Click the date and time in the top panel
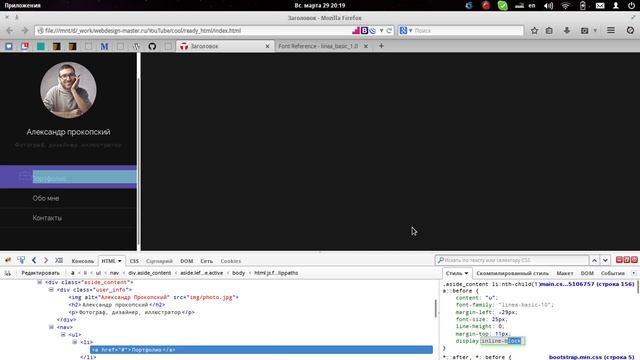Image resolution: width=640 pixels, height=360 pixels. tap(320, 5)
